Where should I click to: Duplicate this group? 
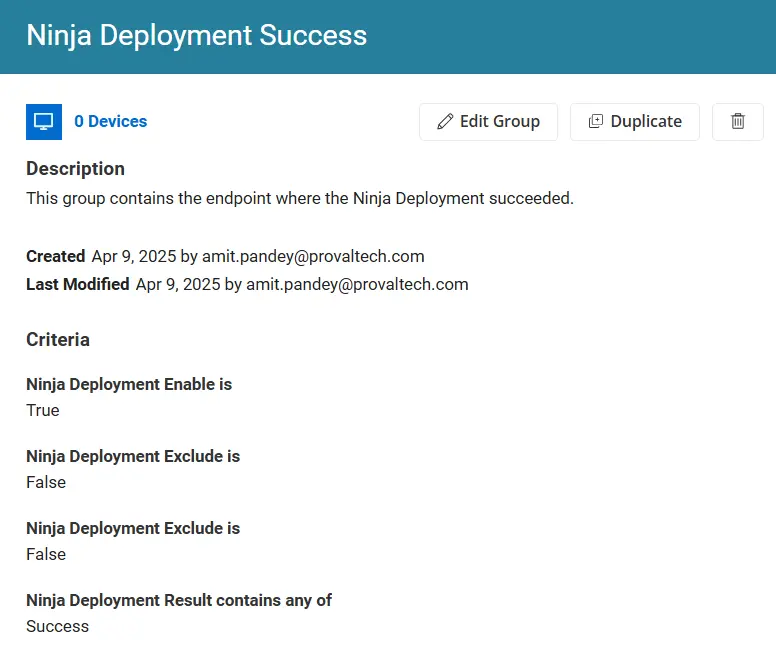635,122
